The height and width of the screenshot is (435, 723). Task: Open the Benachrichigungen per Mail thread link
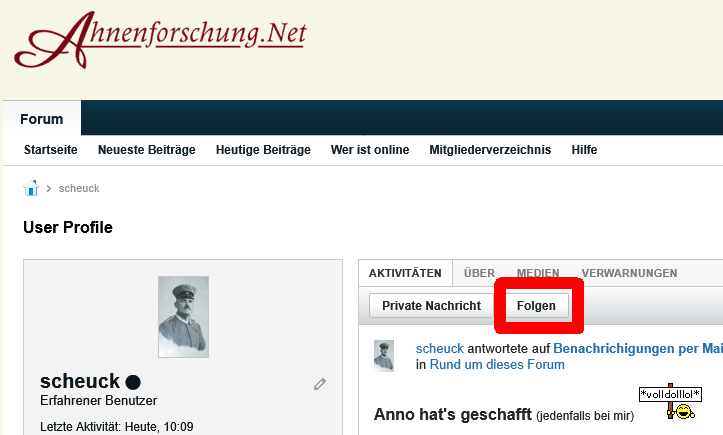638,348
